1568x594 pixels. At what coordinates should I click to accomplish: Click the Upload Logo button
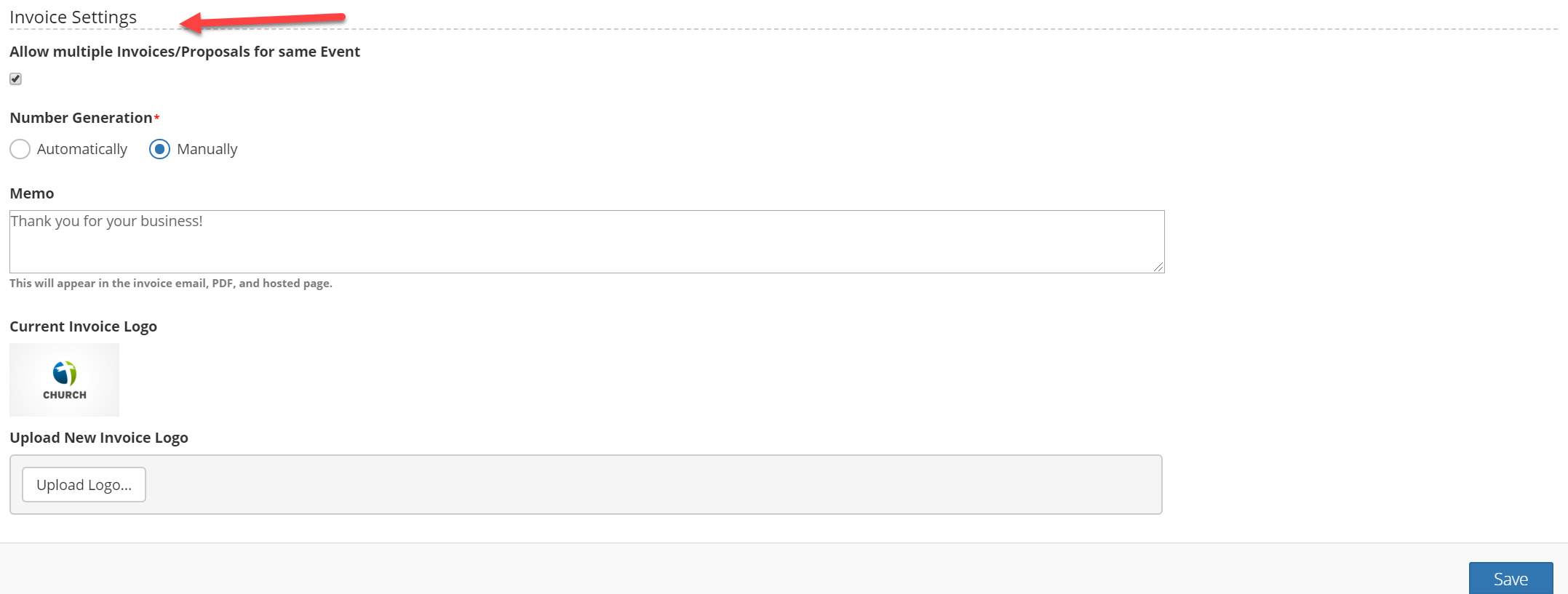(84, 484)
